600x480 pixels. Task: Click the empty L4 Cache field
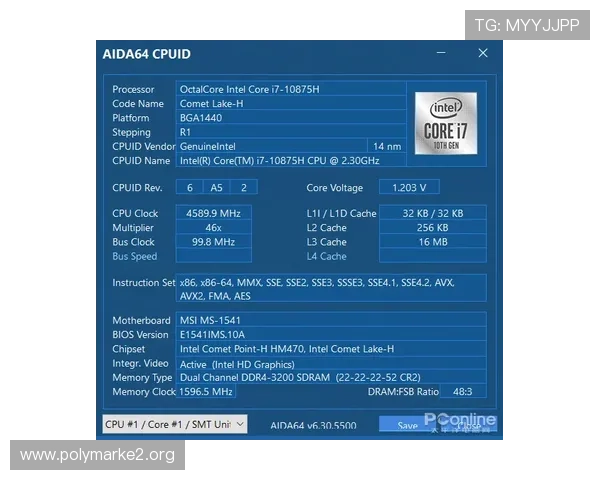(x=433, y=256)
